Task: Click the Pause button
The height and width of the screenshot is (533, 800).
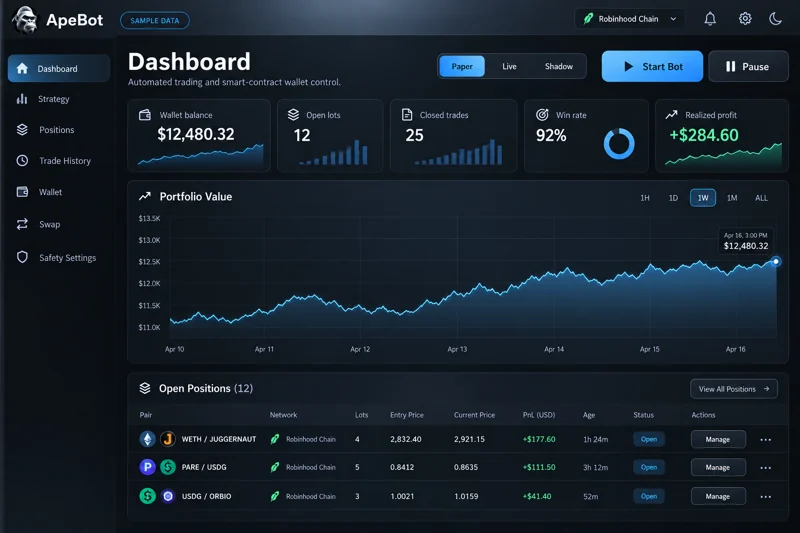Action: 748,66
